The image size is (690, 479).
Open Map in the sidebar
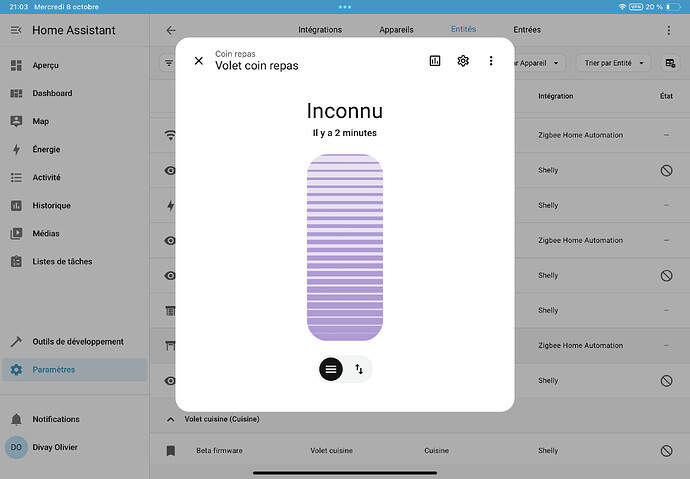[x=74, y=121]
